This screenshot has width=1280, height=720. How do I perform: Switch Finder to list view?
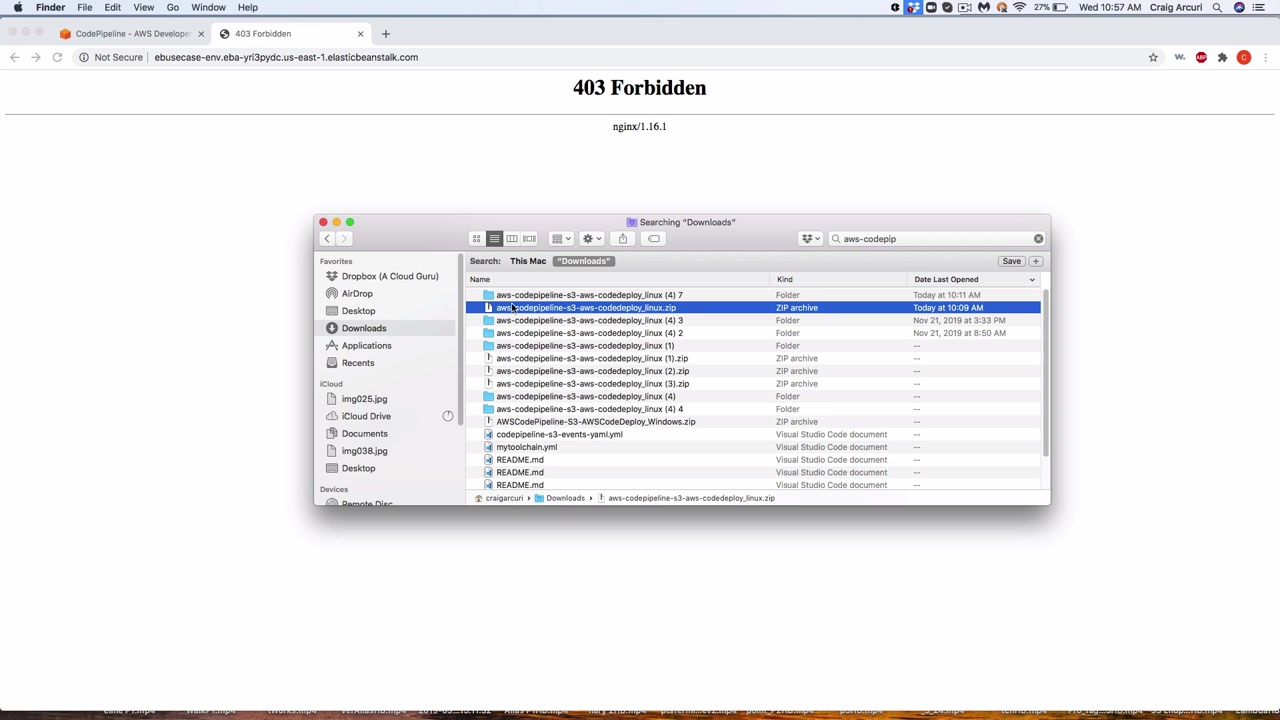tap(494, 239)
